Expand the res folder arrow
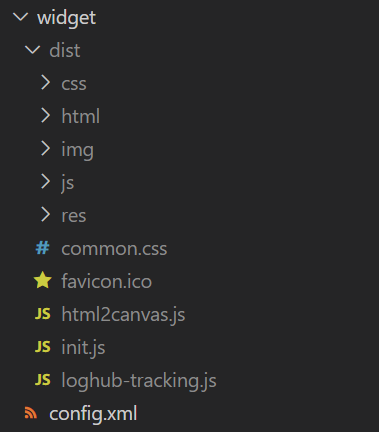The image size is (379, 432). click(45, 215)
